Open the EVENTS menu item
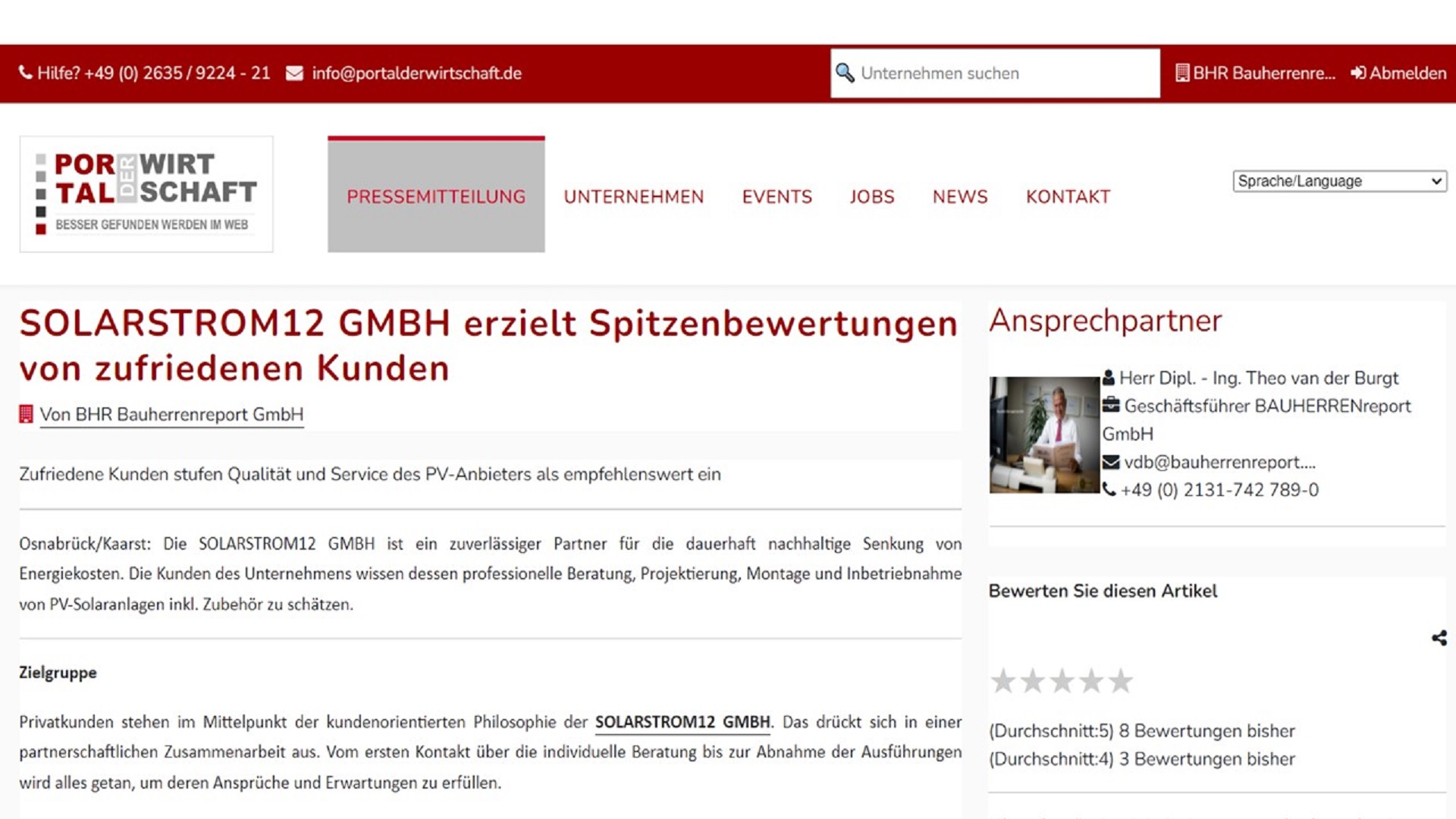The image size is (1456, 819). tap(777, 196)
